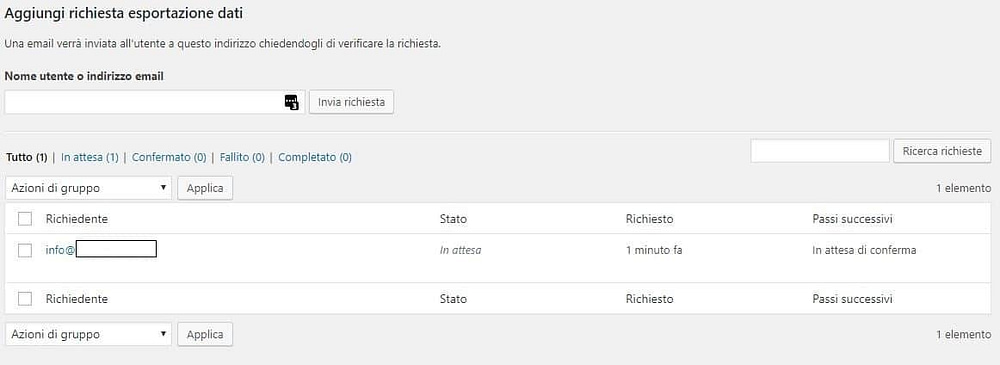
Task: Sort by the Richiedente column header
Action: (x=77, y=219)
